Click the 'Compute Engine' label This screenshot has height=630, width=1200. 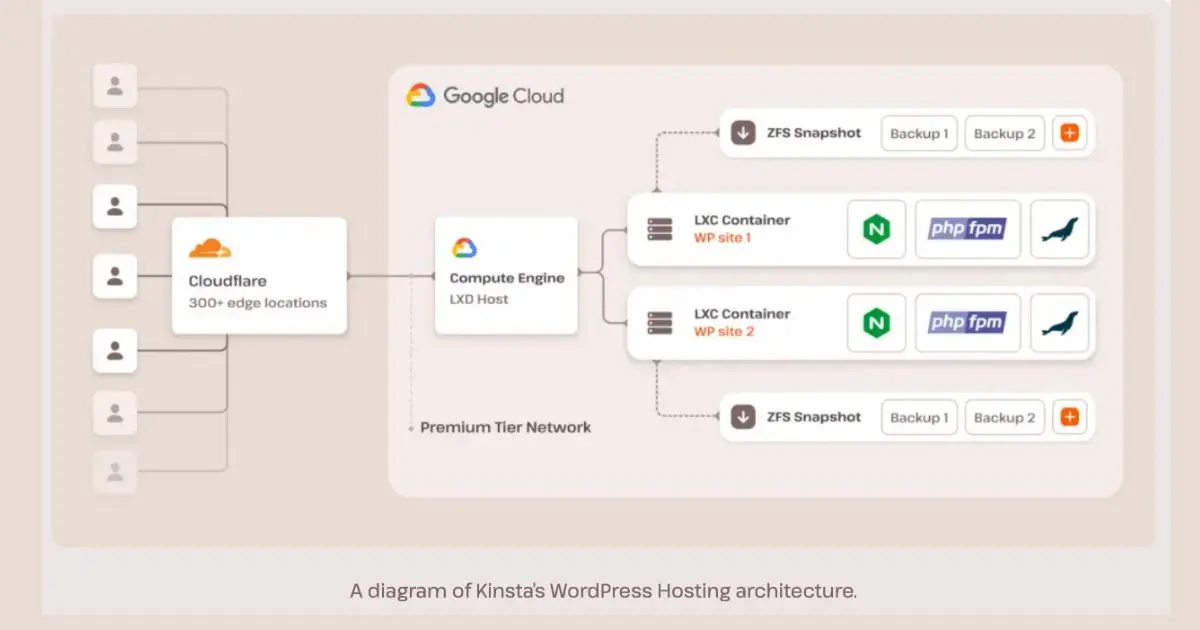click(x=507, y=278)
